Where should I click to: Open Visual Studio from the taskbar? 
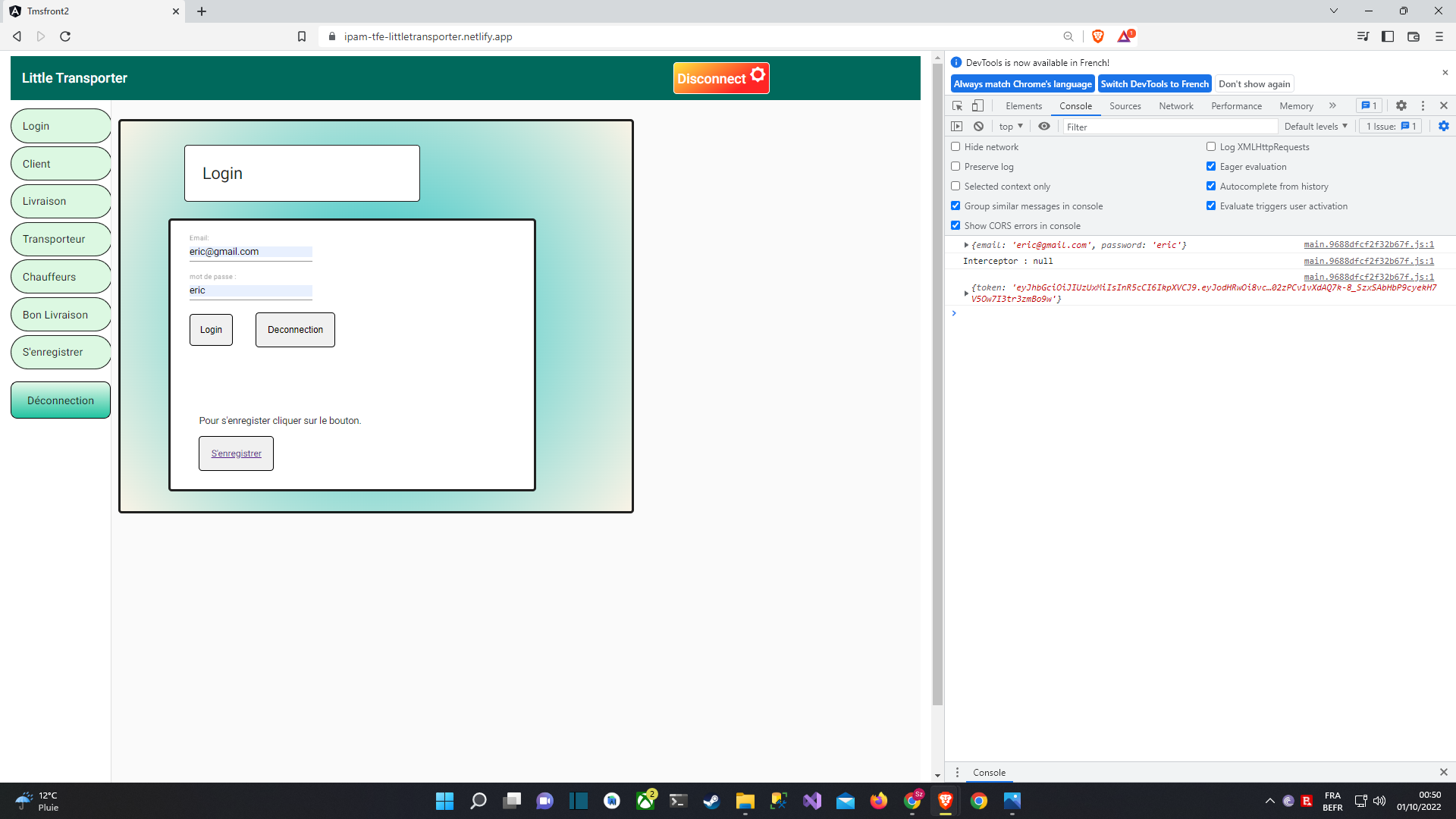click(812, 801)
